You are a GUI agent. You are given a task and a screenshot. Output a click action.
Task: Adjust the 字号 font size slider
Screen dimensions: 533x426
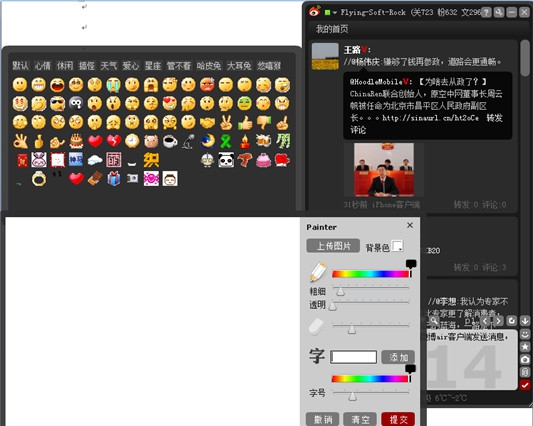point(371,394)
